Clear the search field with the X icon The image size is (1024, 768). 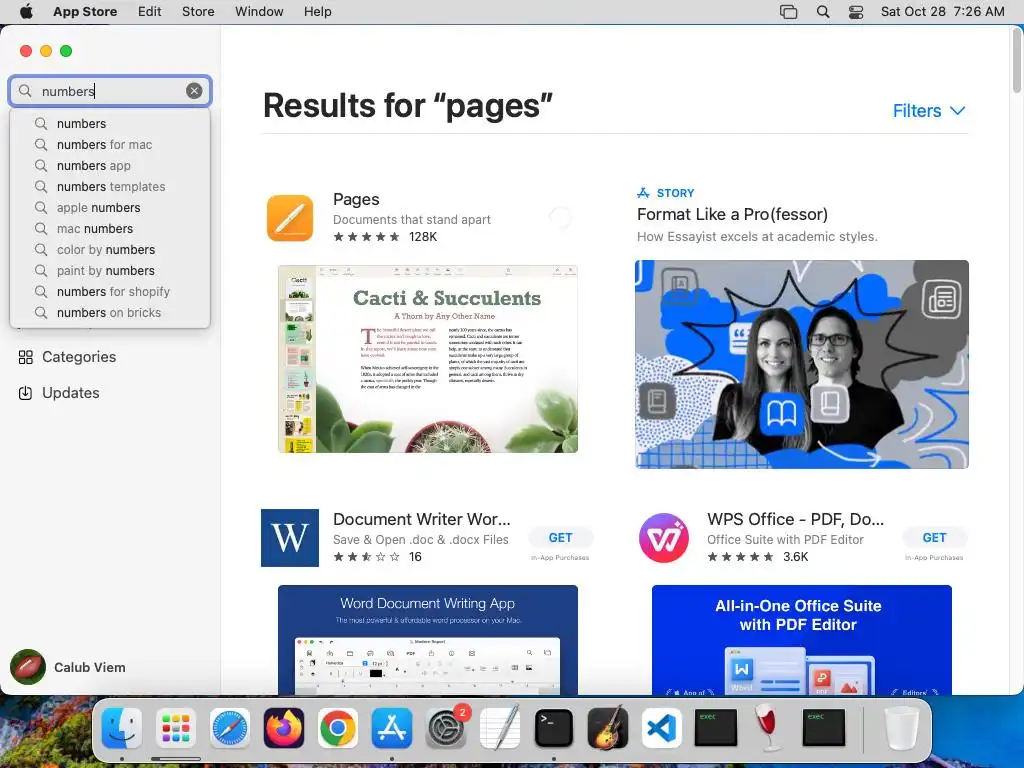[194, 91]
